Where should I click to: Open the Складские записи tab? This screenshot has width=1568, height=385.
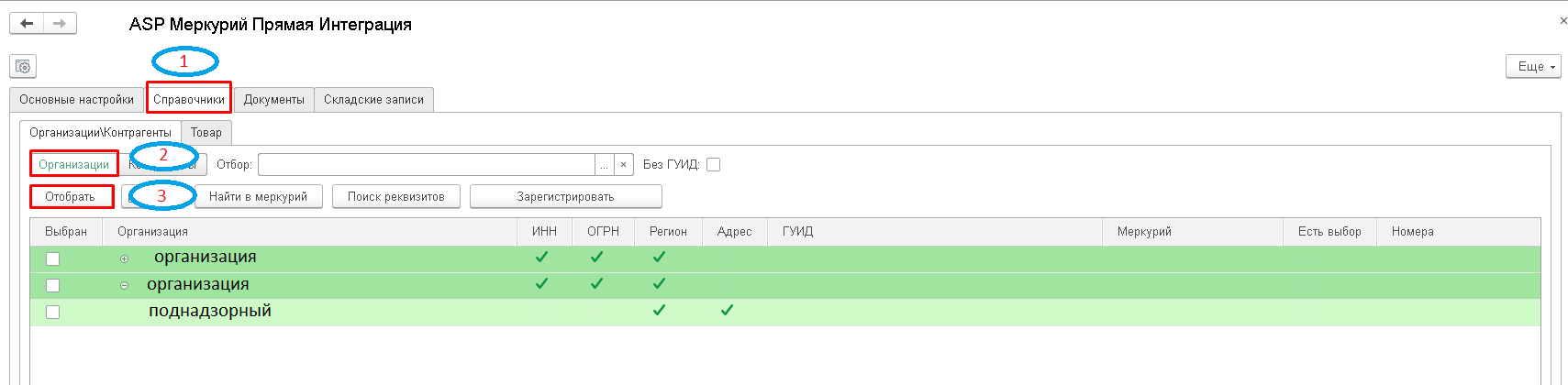(373, 99)
